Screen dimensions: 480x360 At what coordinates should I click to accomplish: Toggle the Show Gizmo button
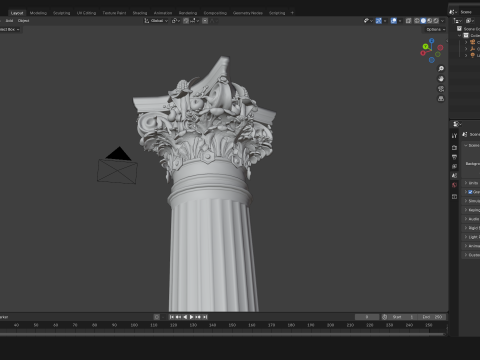click(x=379, y=21)
